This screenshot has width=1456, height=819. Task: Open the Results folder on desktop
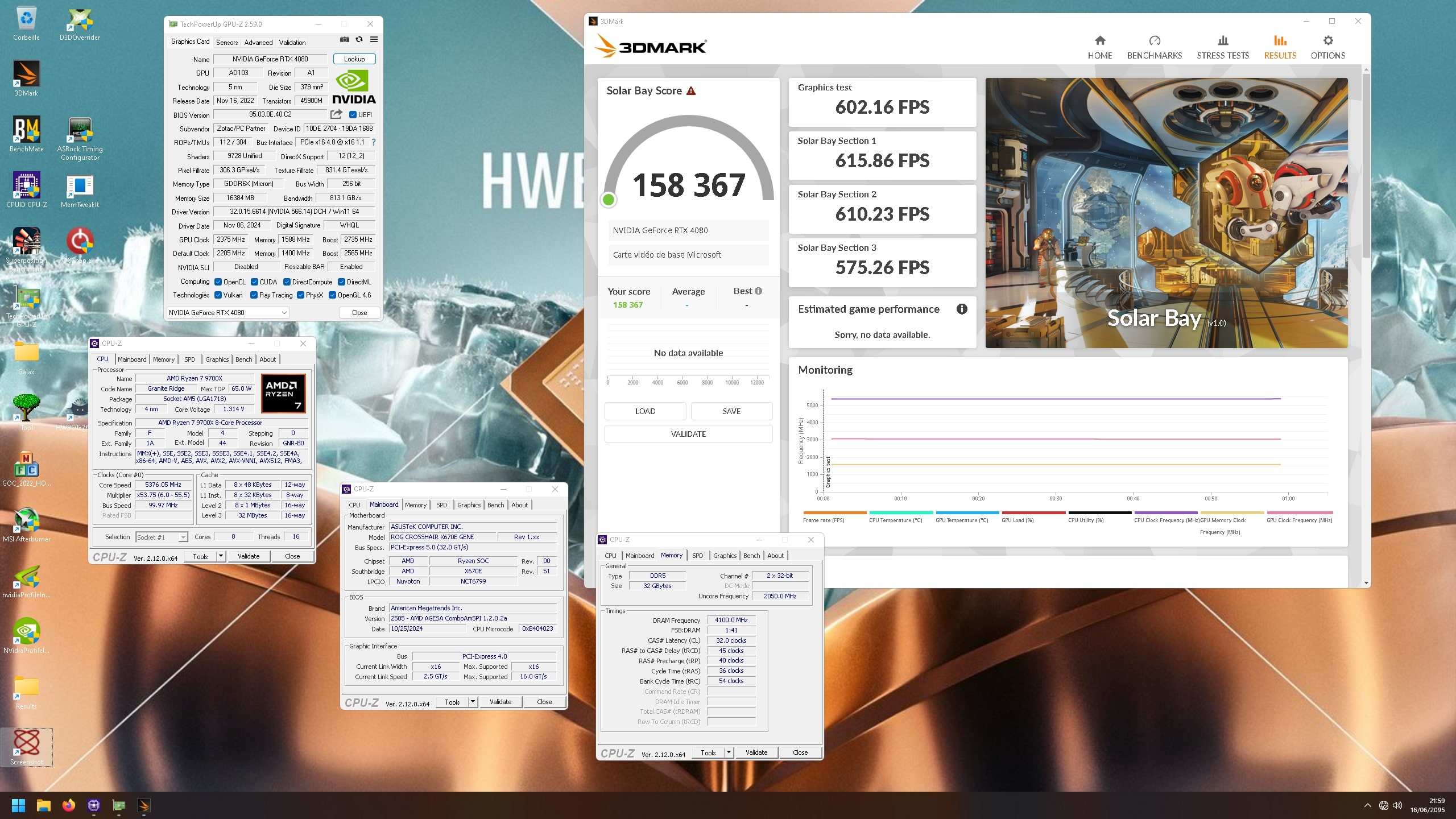click(x=26, y=692)
